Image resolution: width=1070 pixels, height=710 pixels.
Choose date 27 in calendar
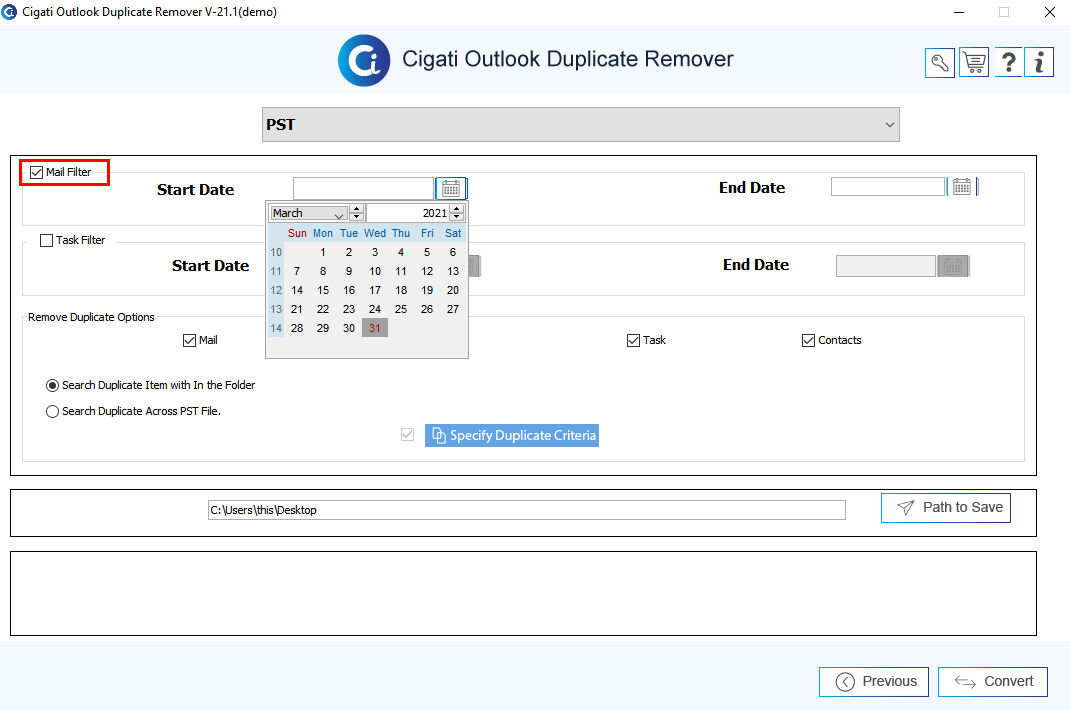click(452, 309)
